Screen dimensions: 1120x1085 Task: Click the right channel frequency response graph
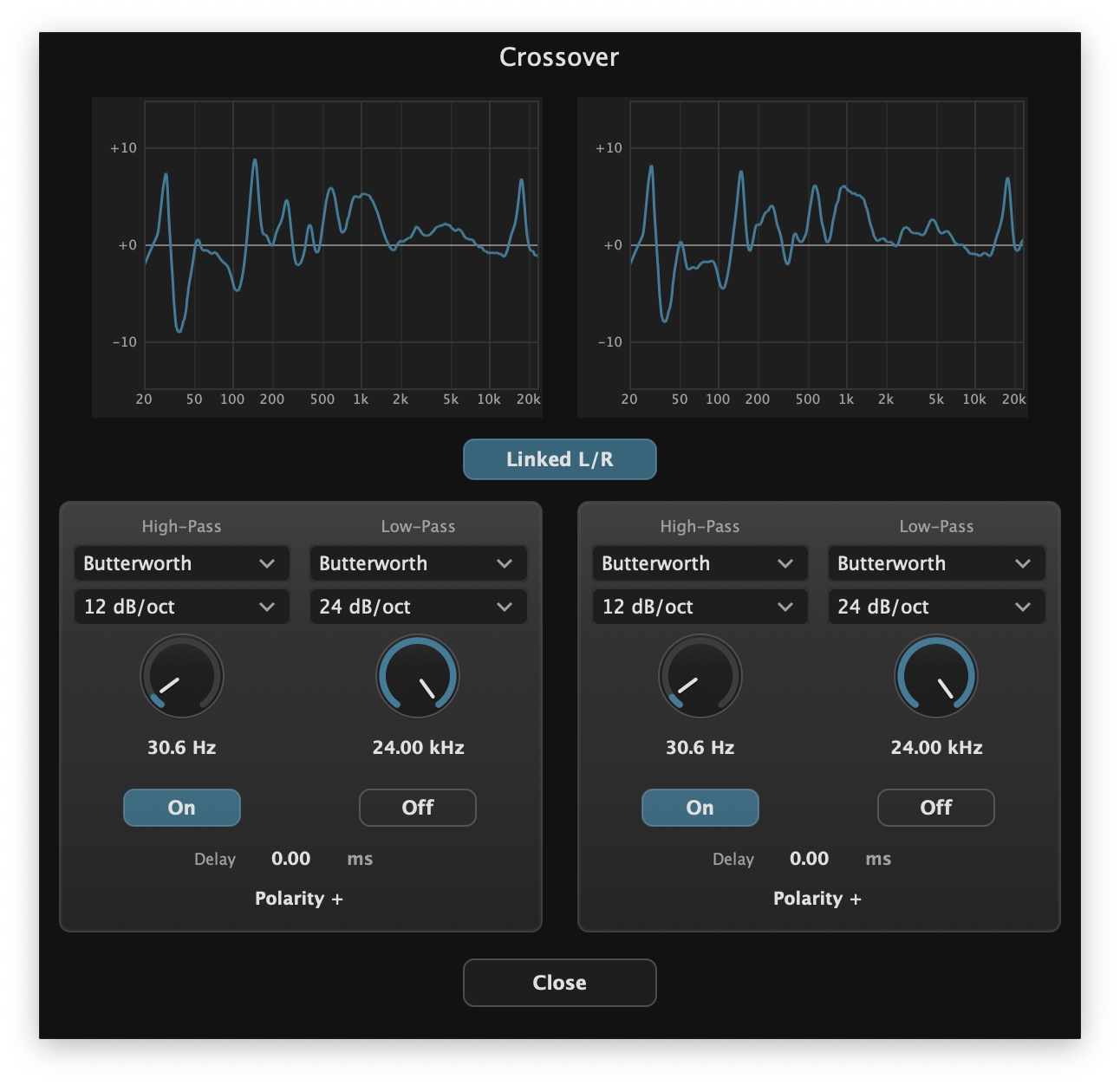(803, 257)
